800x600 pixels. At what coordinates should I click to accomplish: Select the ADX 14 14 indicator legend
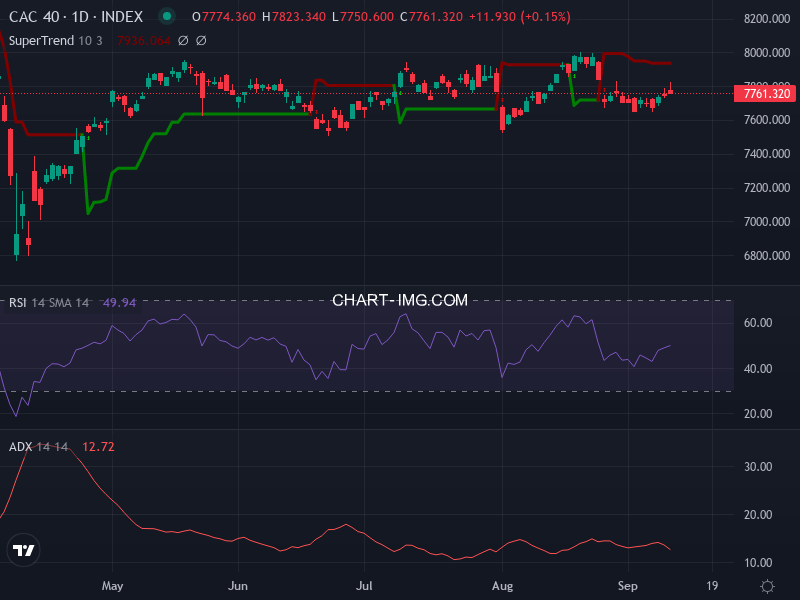[38, 447]
